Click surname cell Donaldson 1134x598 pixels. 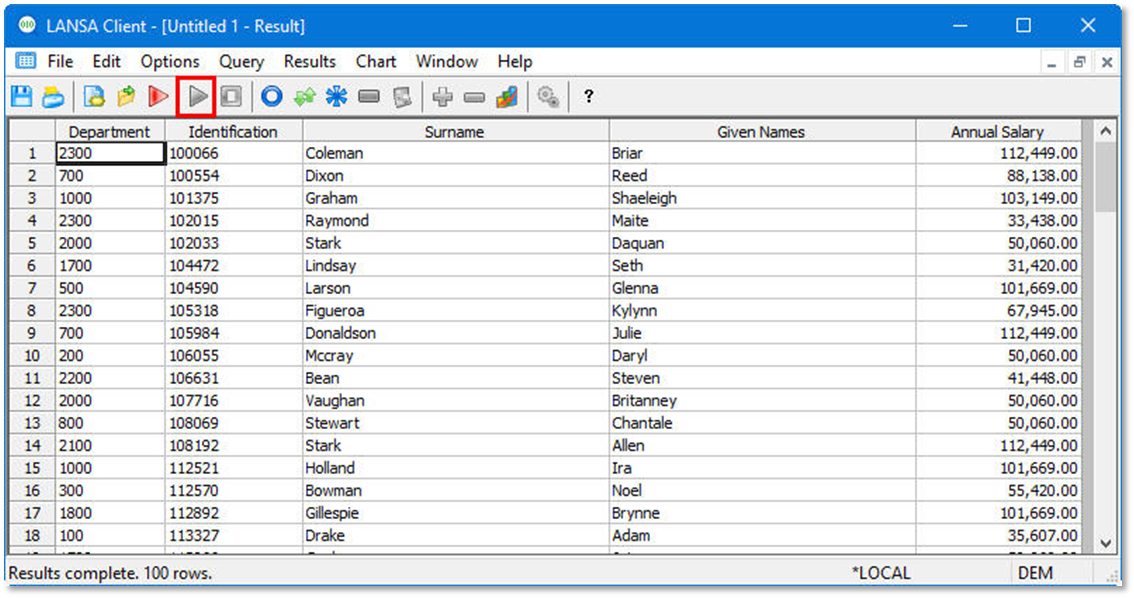pos(456,333)
